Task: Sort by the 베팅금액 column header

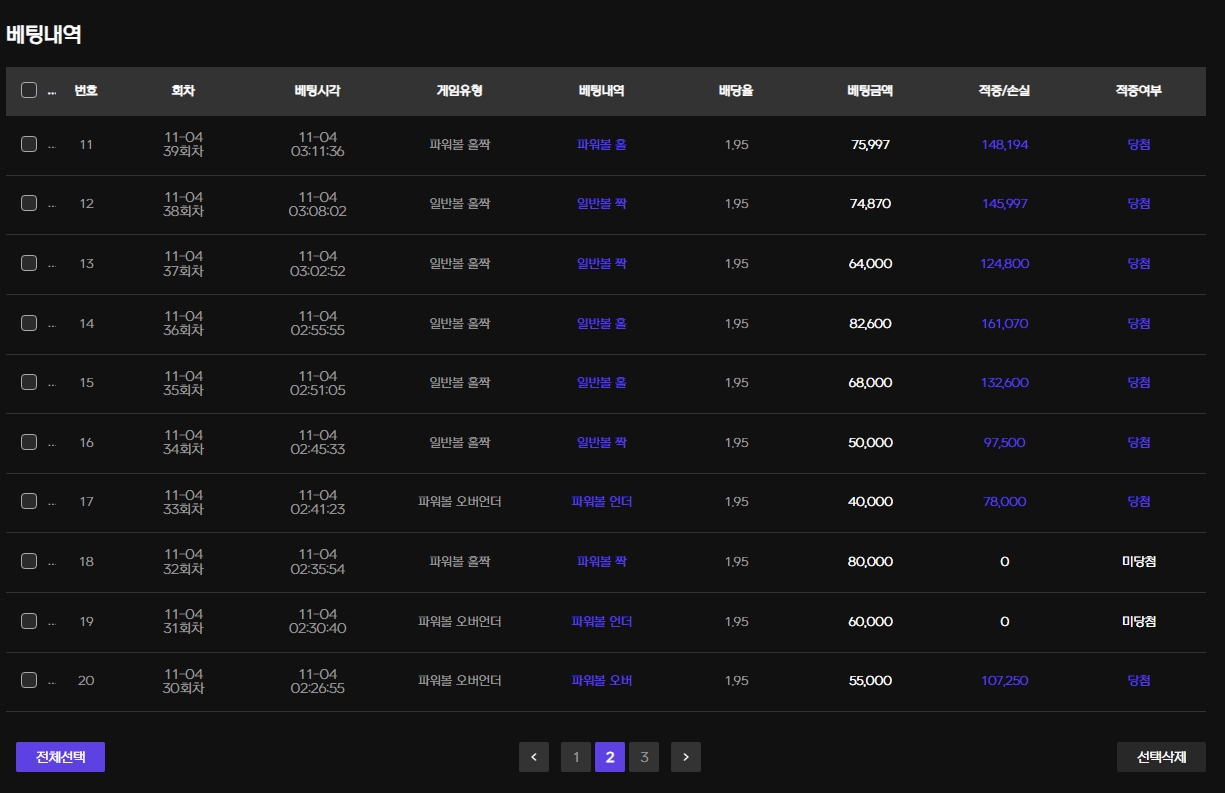Action: tap(869, 90)
